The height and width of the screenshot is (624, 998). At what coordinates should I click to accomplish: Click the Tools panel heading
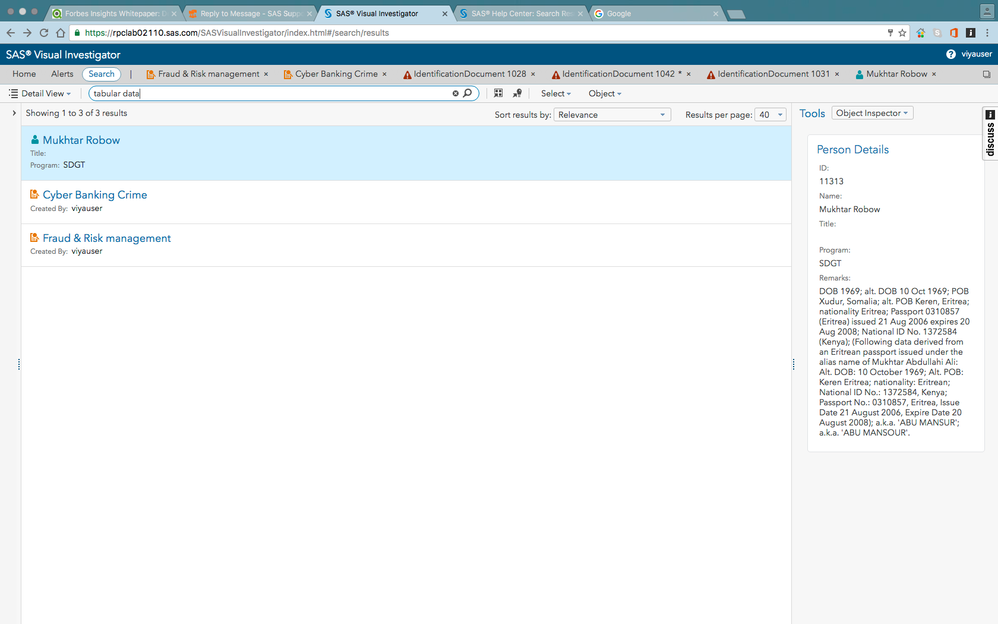(812, 113)
